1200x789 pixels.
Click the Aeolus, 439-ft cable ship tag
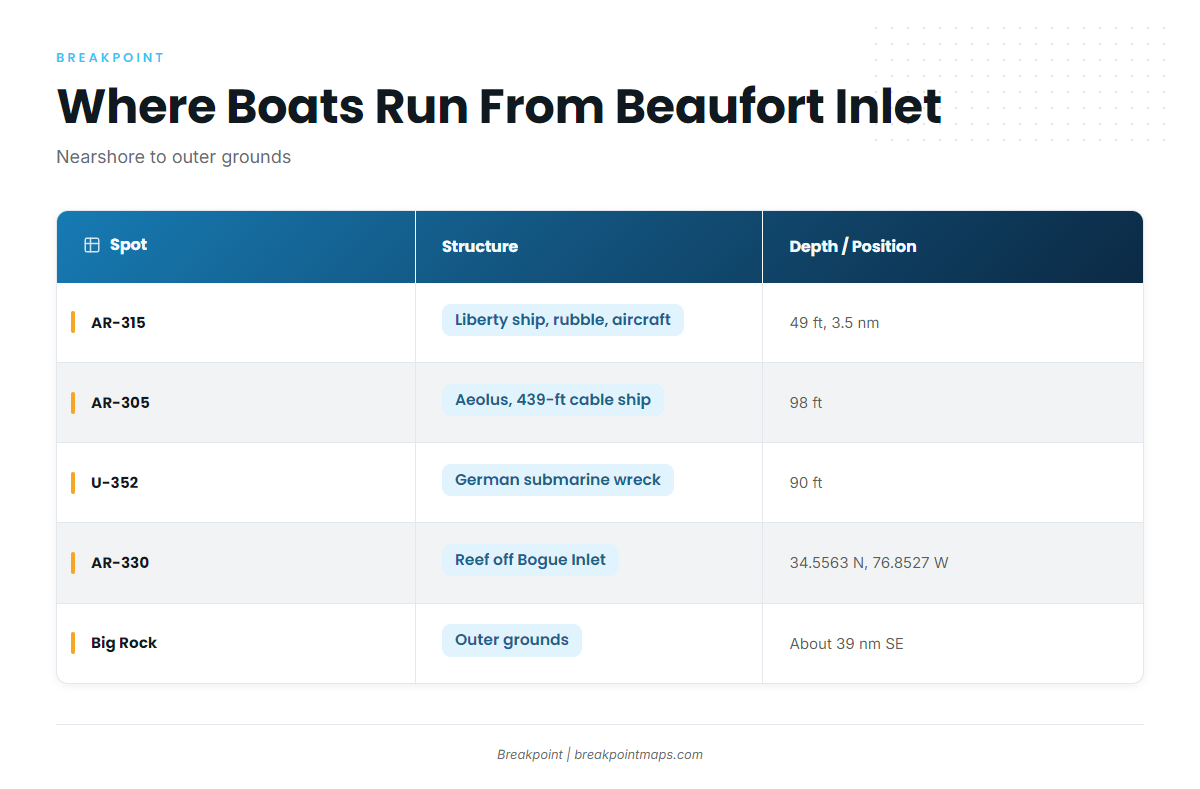tap(553, 400)
